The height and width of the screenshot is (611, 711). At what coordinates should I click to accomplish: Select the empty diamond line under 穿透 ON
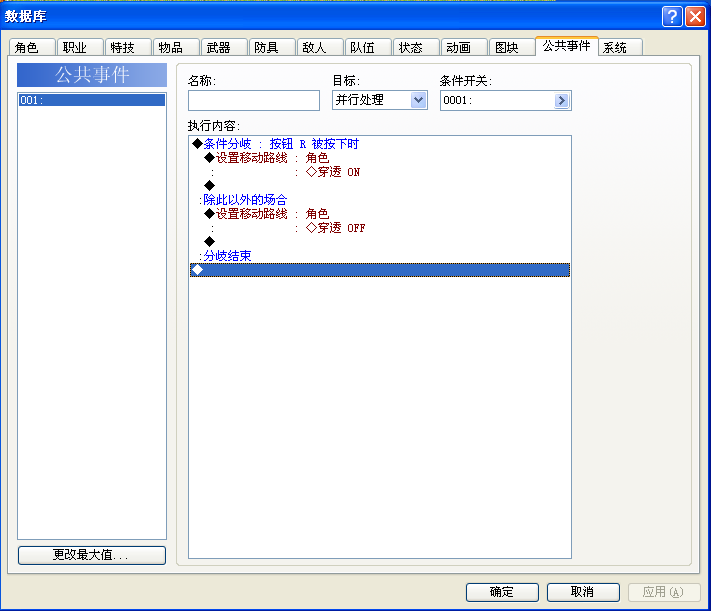pyautogui.click(x=380, y=186)
